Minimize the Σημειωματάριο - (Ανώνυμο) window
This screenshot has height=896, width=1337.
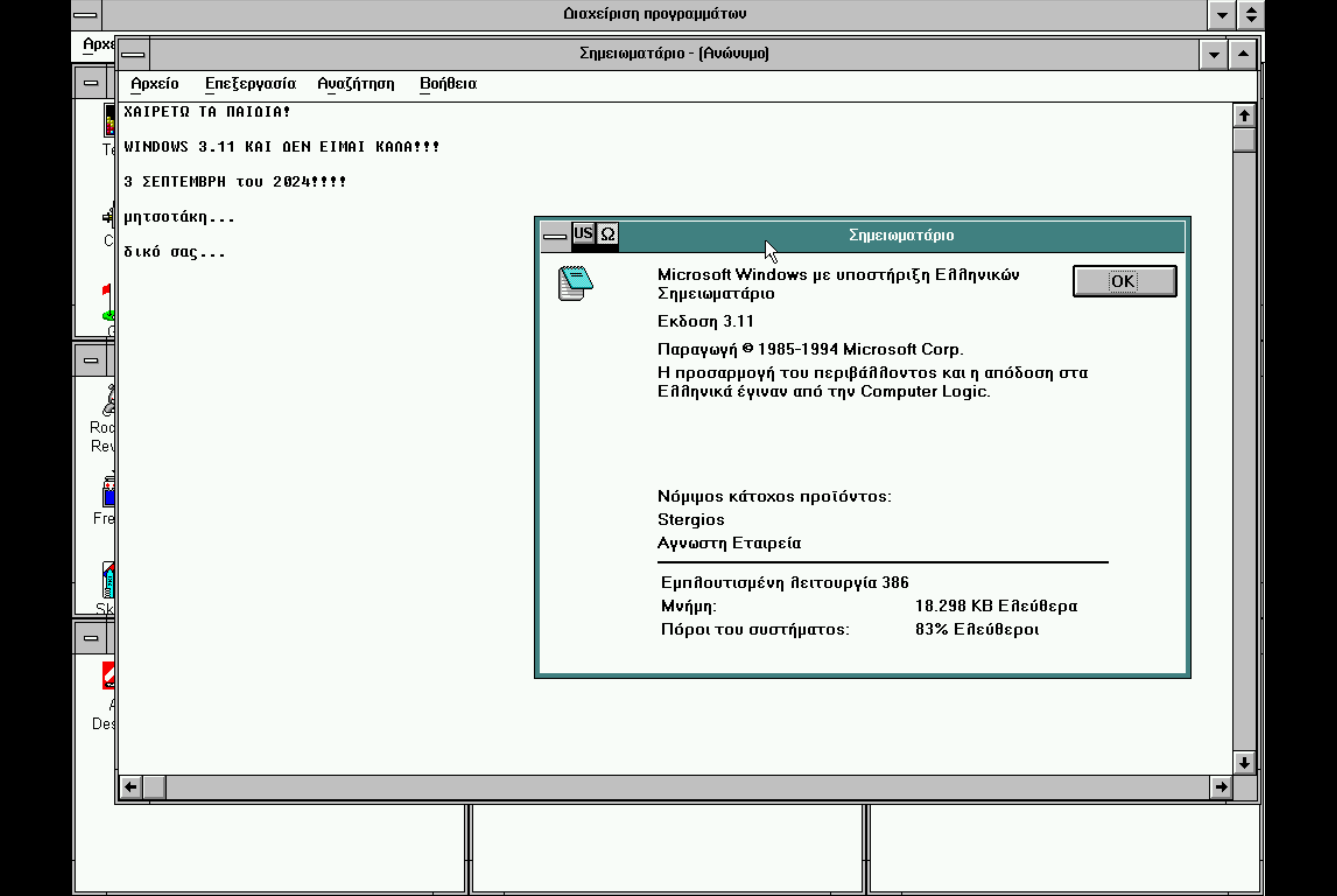pyautogui.click(x=1214, y=54)
